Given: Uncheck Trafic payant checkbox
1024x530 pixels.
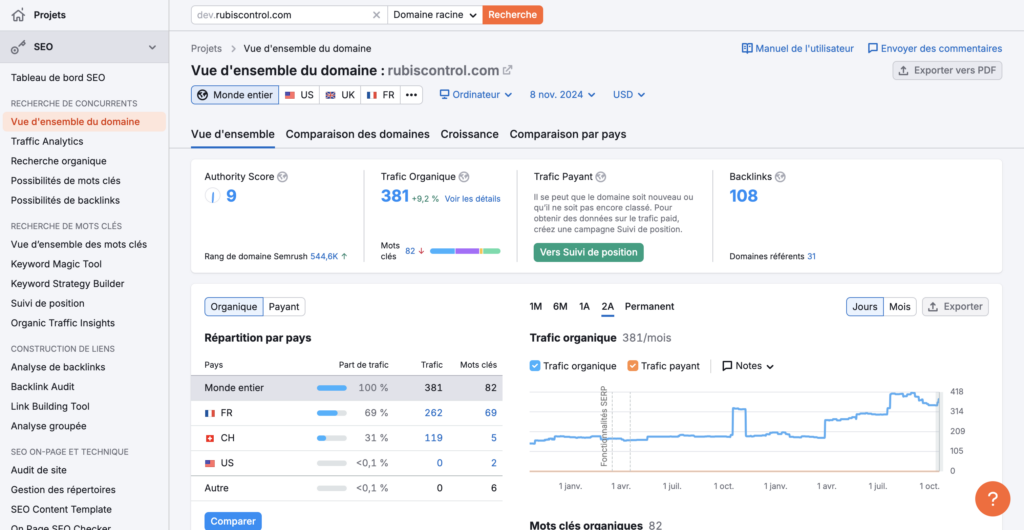Looking at the screenshot, I should [x=632, y=366].
